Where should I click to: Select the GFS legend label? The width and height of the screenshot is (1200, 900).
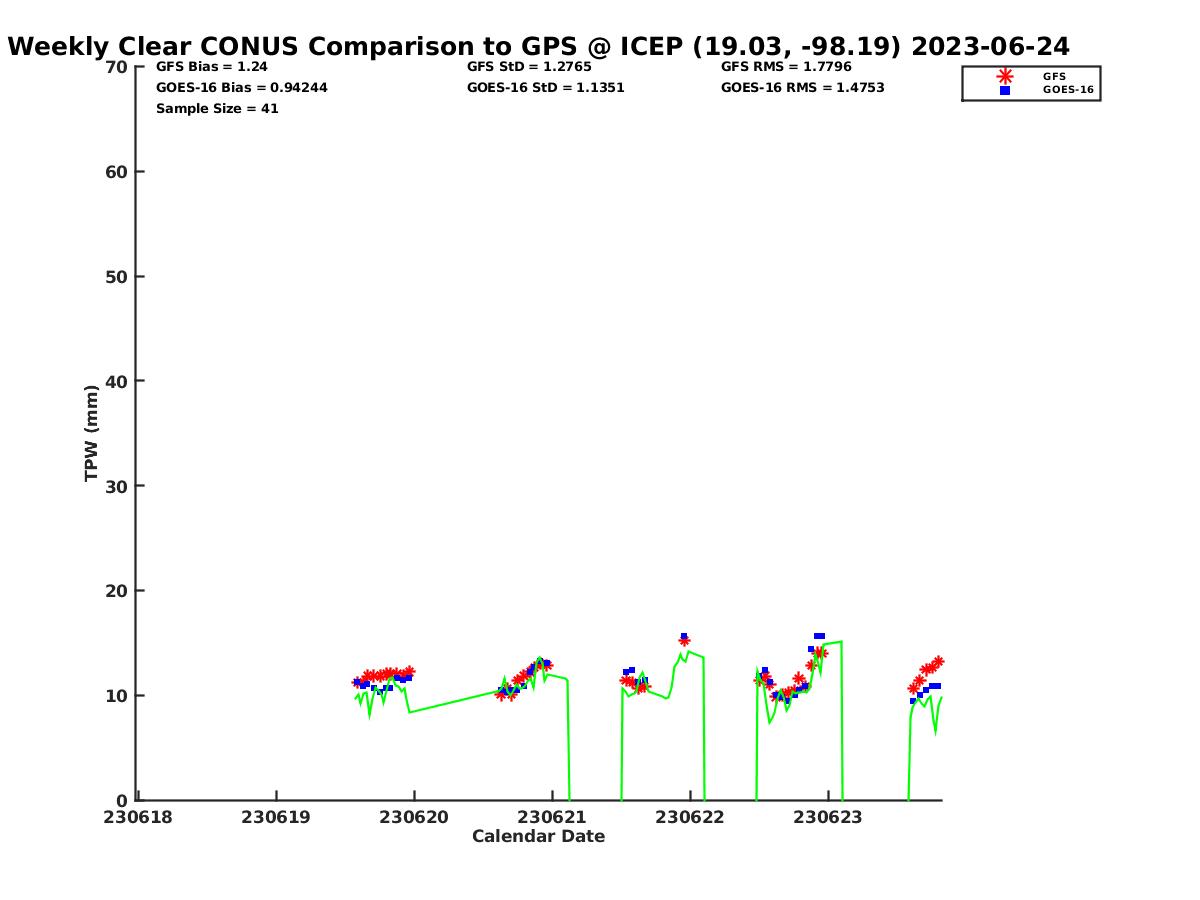coord(1054,76)
